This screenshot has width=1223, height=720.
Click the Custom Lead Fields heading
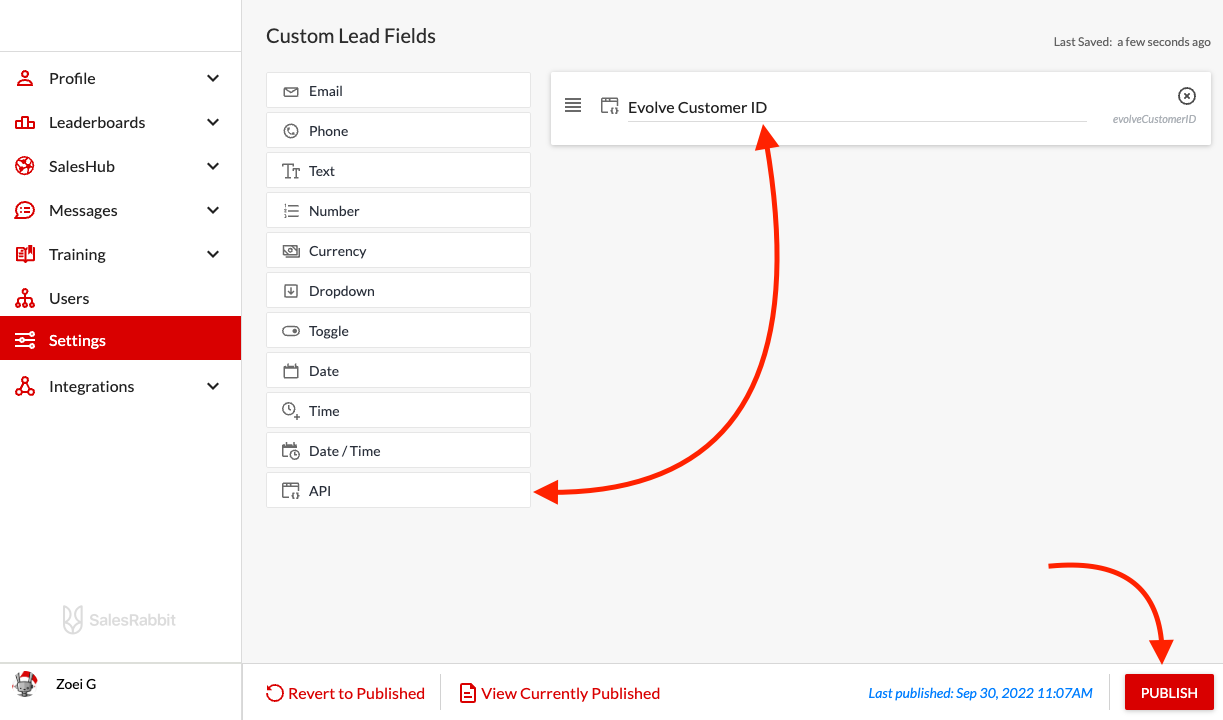point(351,36)
